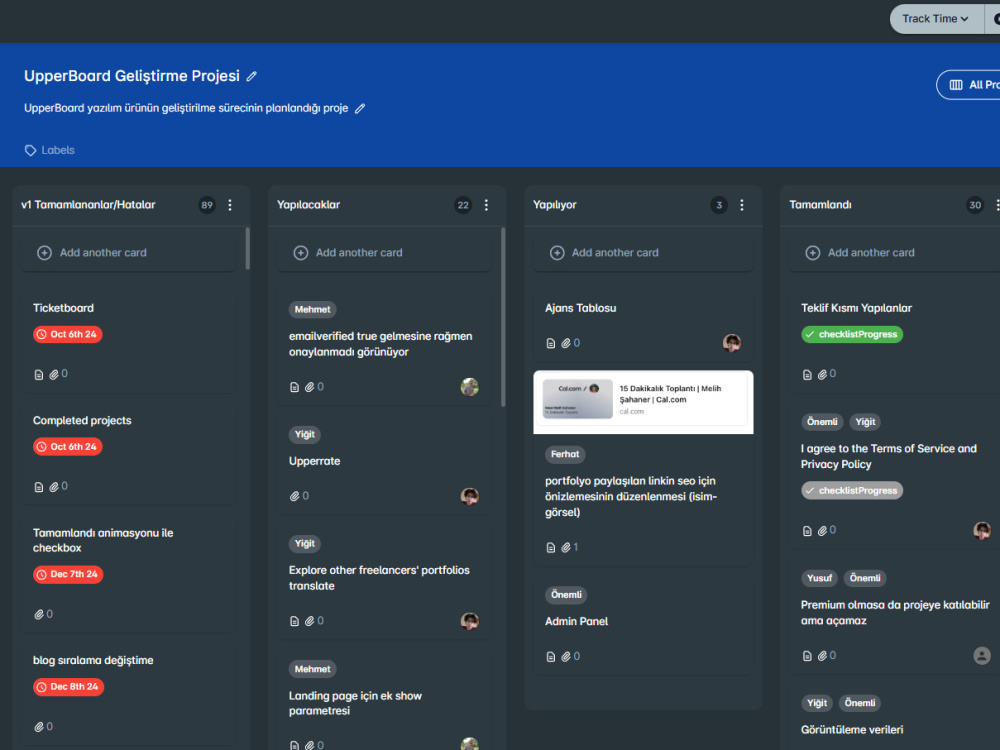Edit the UpperBoard Geliştirme Projesi title pencil
This screenshot has width=1000, height=750.
pos(252,77)
